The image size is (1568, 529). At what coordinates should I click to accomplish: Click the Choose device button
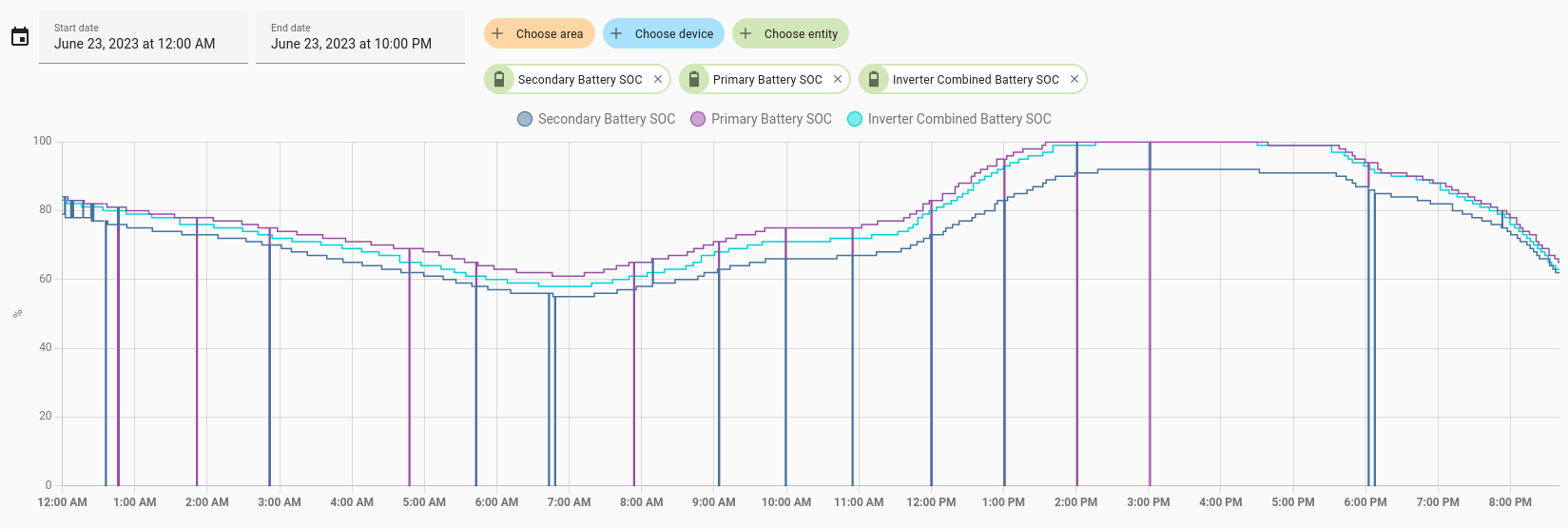click(x=664, y=33)
